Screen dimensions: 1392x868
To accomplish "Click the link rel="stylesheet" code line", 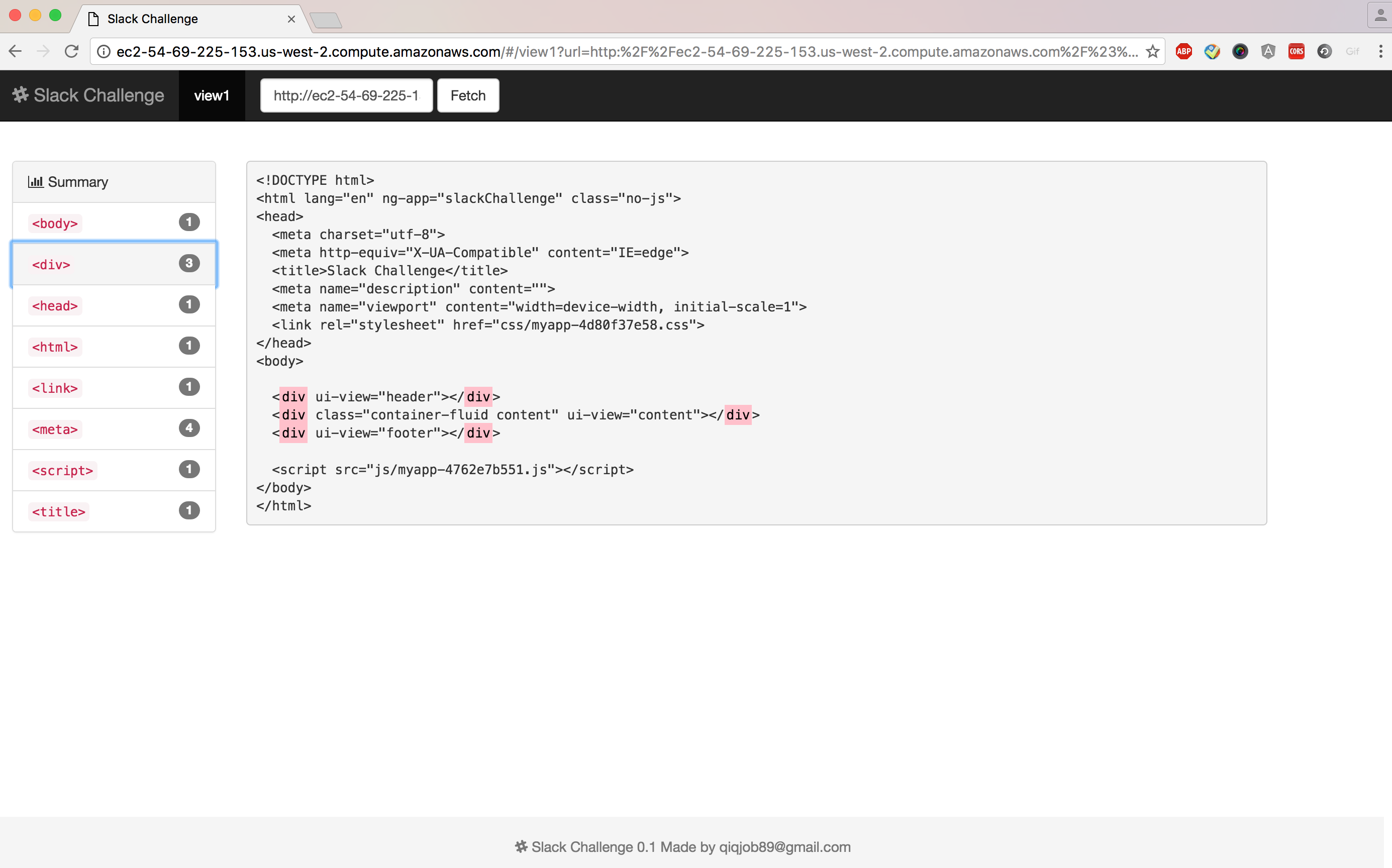I will tap(488, 325).
